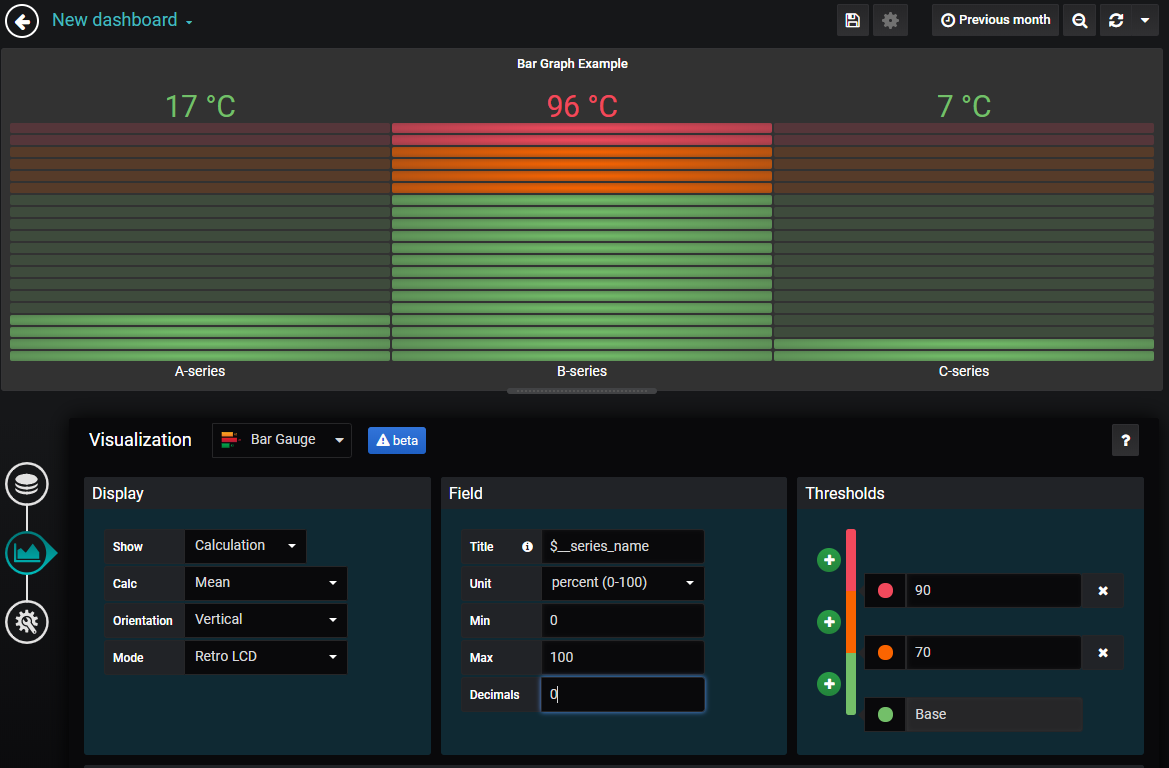Pick the red color for threshold 90
Image resolution: width=1169 pixels, height=768 pixels.
[x=885, y=591]
